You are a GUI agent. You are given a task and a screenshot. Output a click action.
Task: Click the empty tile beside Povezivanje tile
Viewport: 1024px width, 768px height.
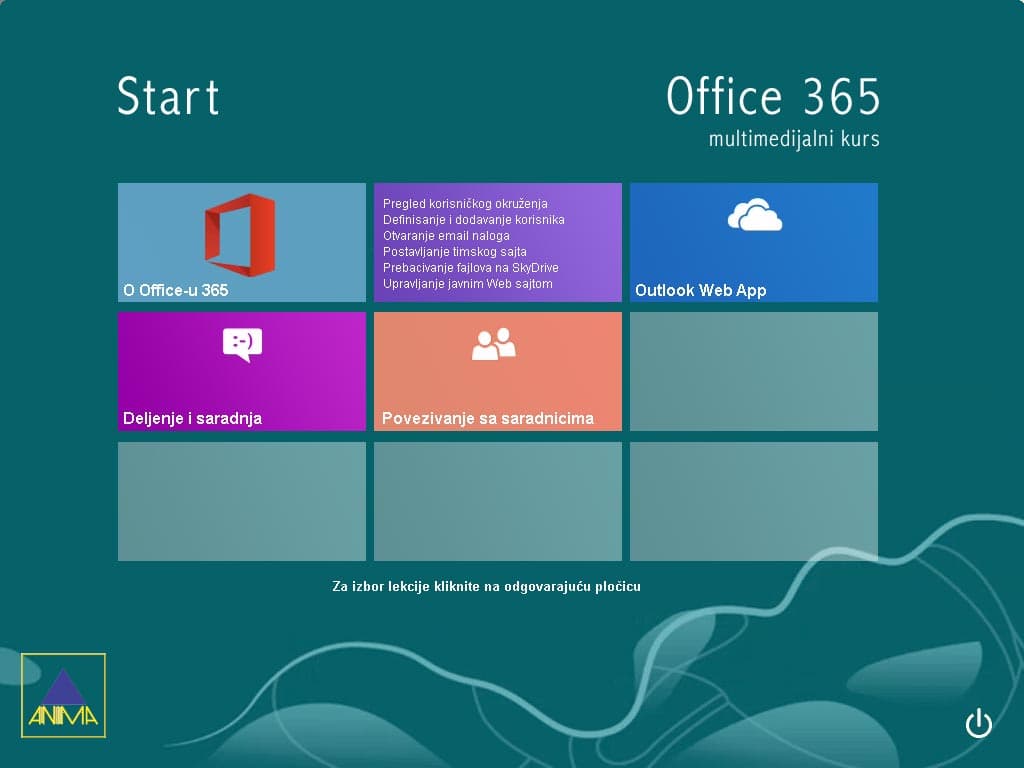pos(753,370)
